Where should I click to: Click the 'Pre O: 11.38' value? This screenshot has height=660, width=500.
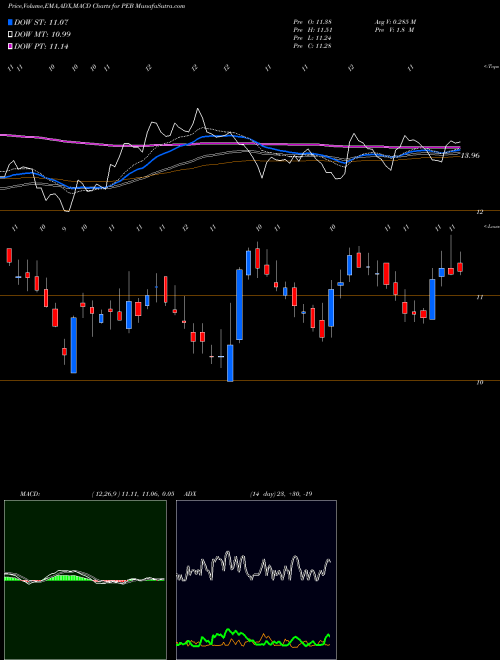313,22
